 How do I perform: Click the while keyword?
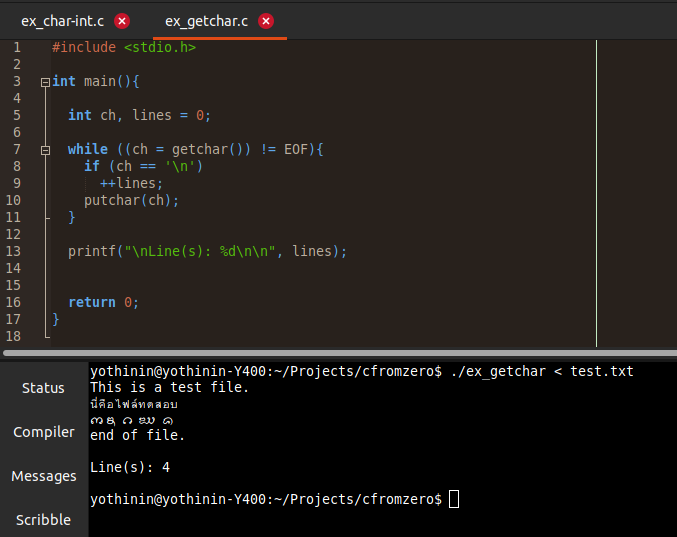point(88,149)
